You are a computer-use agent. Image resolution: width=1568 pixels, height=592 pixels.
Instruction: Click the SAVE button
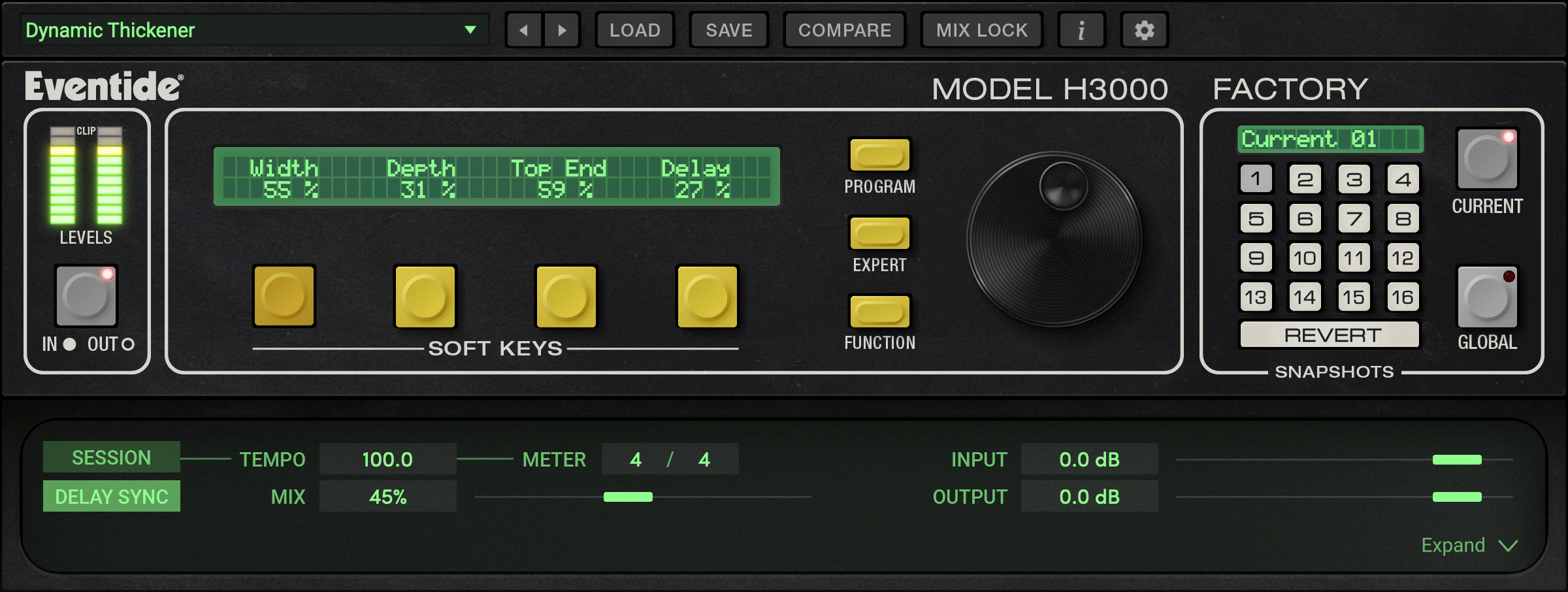click(728, 30)
